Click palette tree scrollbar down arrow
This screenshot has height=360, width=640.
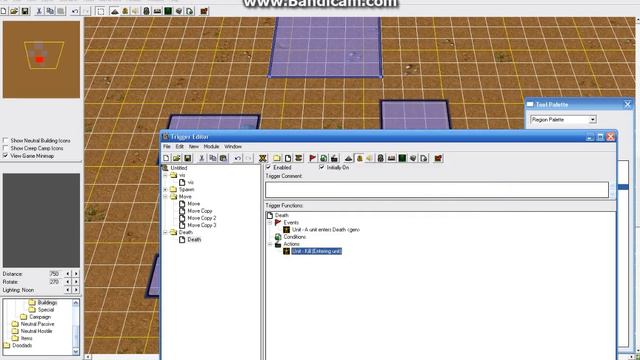76,351
